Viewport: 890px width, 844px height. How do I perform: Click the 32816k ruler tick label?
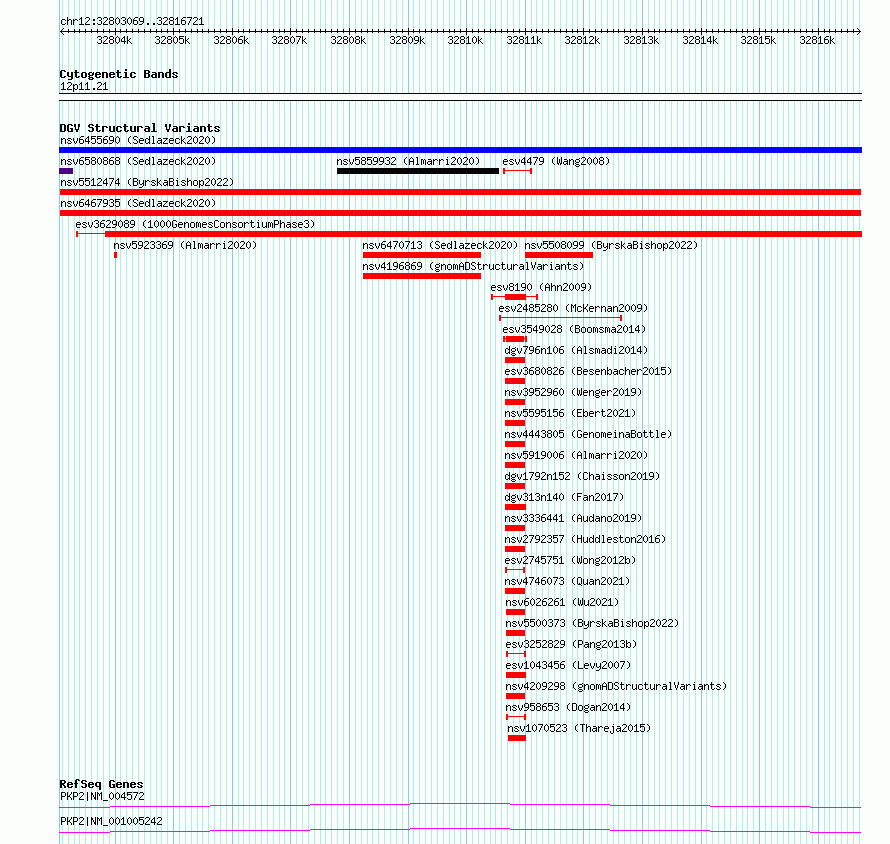pyautogui.click(x=817, y=40)
